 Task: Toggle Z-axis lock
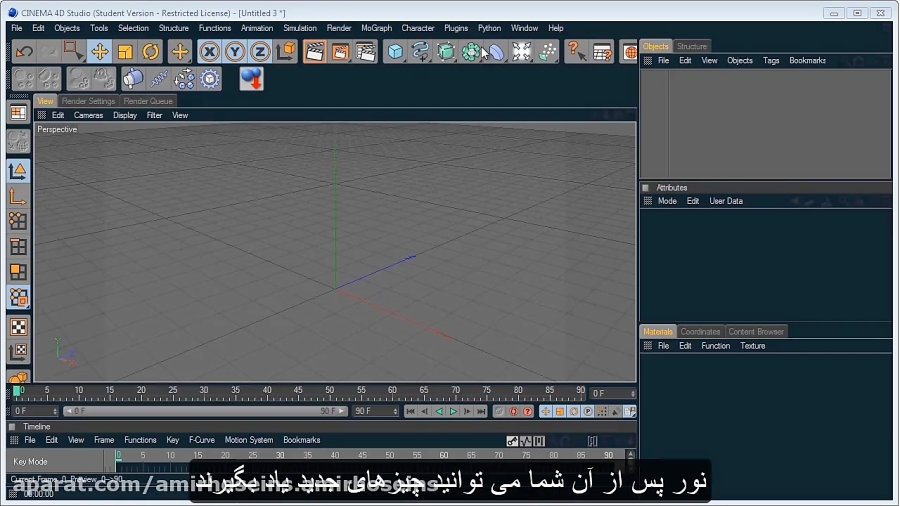click(260, 51)
